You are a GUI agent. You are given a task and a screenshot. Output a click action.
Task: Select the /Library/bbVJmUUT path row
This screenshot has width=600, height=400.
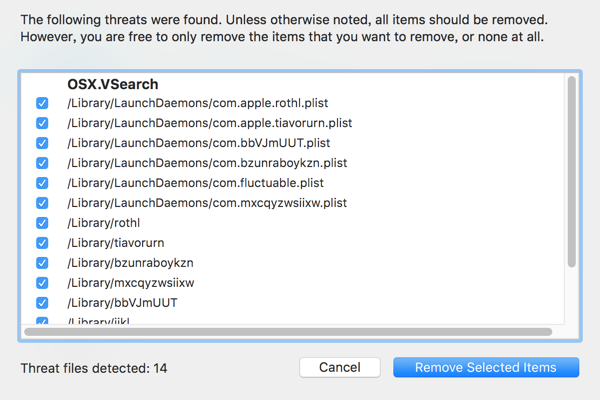point(114,303)
